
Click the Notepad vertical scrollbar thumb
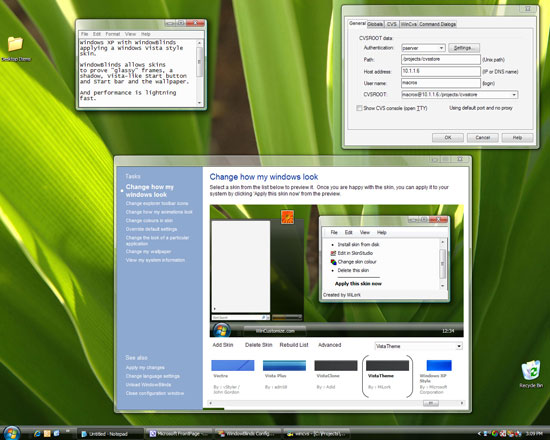(x=199, y=62)
